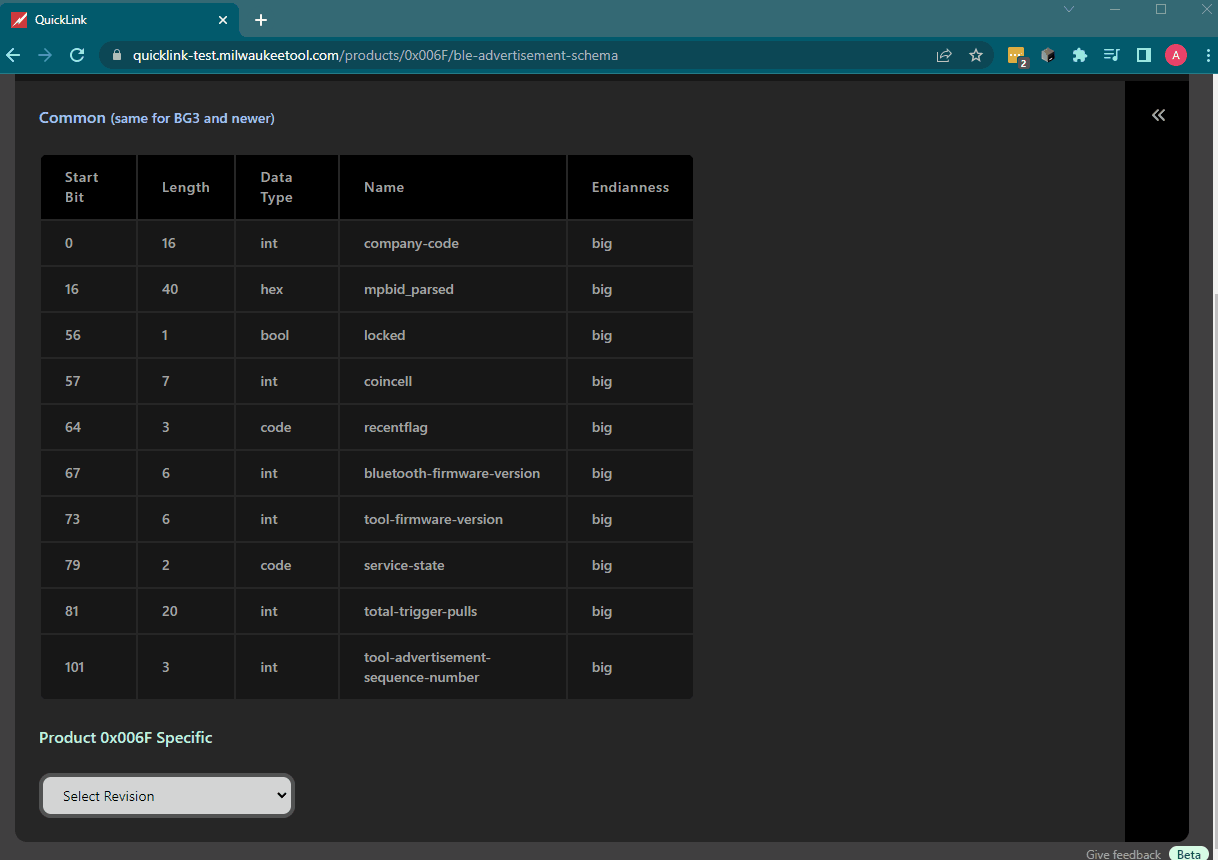Click the length 40 cell
Screen dimensions: 1218x860
pyautogui.click(x=186, y=289)
